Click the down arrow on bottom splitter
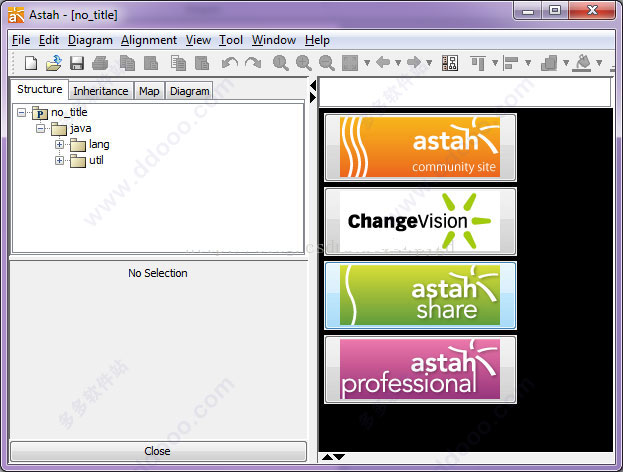Image resolution: width=623 pixels, height=472 pixels. 339,457
